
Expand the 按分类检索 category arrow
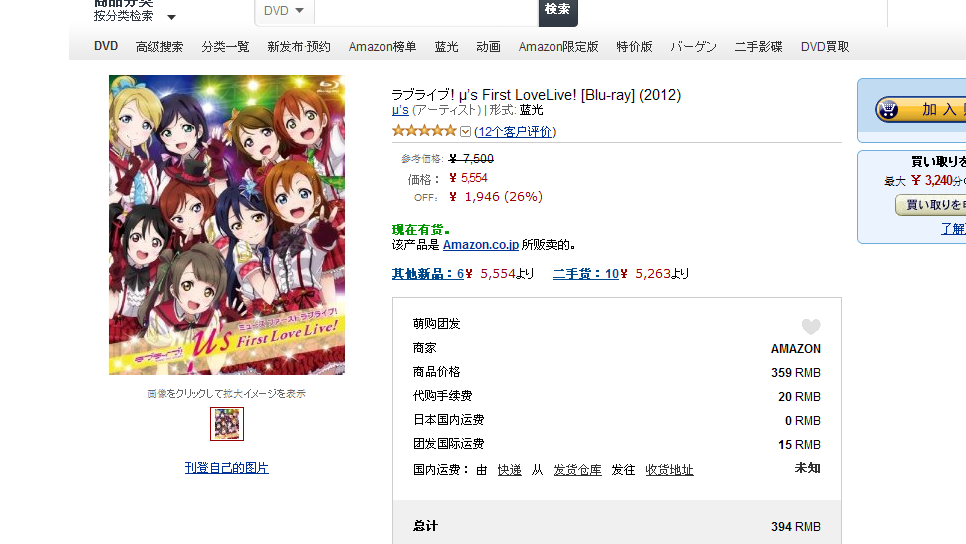click(171, 17)
